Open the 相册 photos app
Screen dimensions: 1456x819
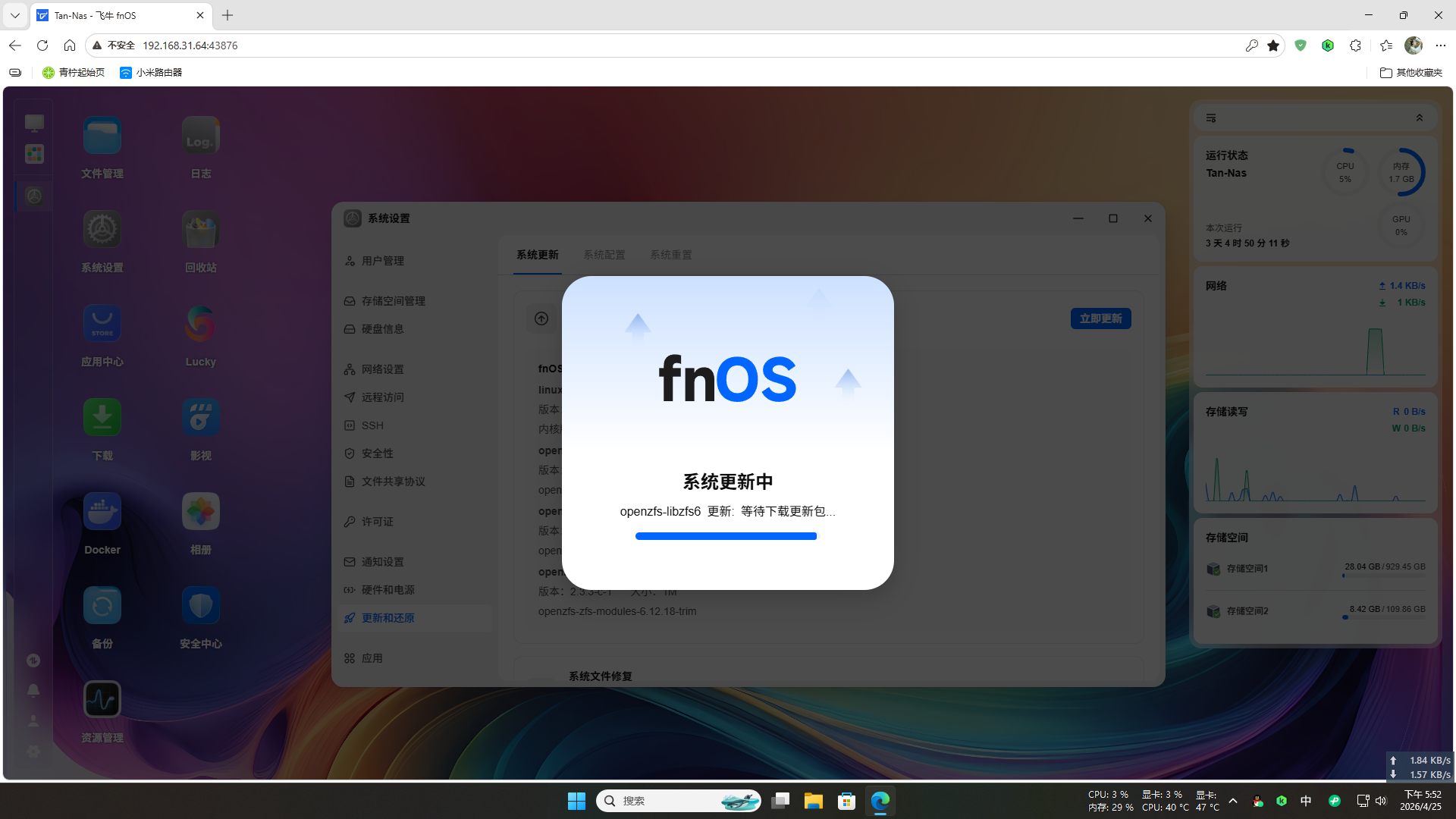[200, 512]
